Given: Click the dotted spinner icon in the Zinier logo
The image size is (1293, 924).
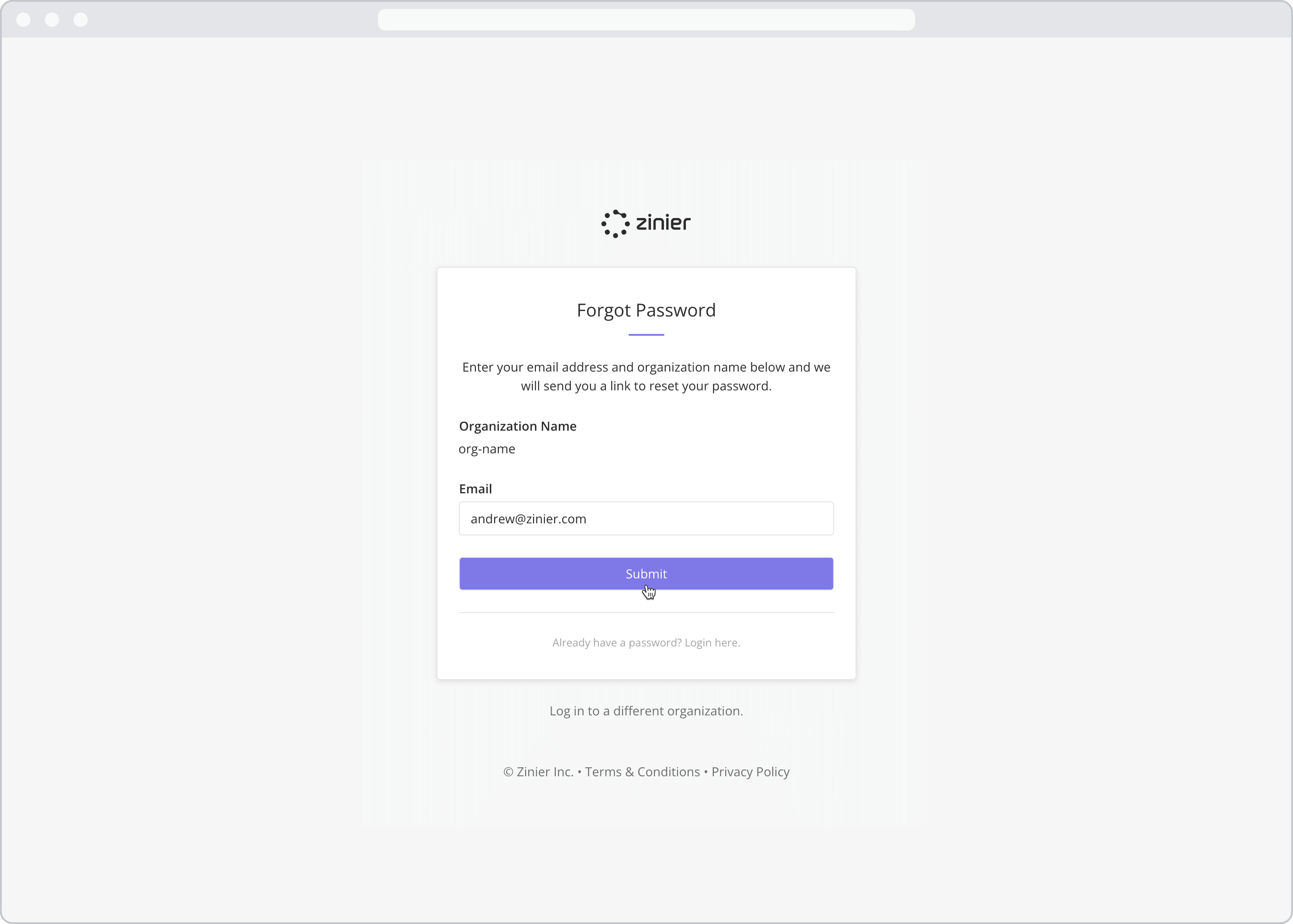Looking at the screenshot, I should 613,222.
